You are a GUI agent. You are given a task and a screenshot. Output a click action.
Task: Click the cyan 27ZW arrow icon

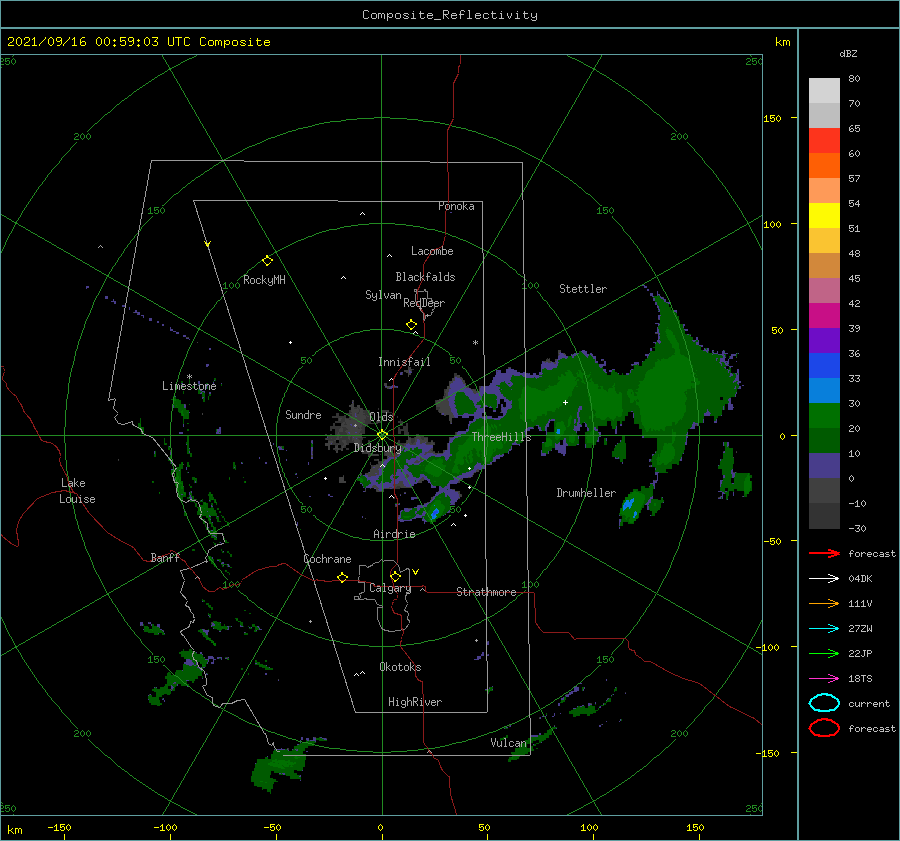click(x=824, y=629)
